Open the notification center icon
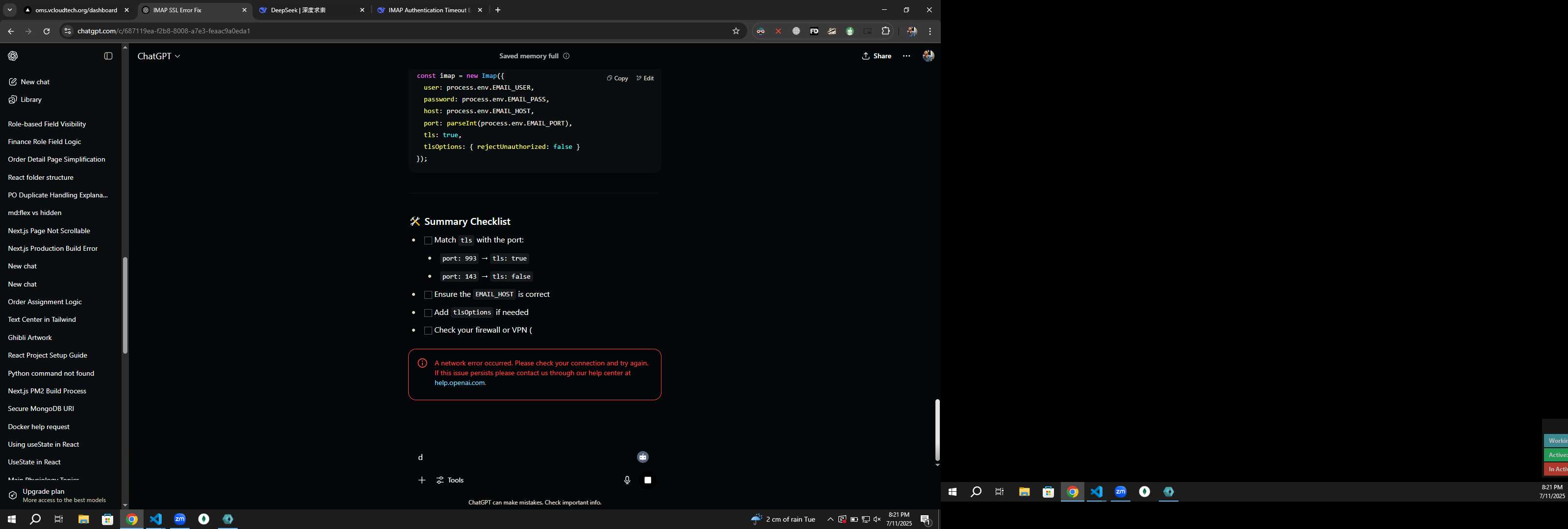Image resolution: width=1568 pixels, height=529 pixels. pos(926,520)
